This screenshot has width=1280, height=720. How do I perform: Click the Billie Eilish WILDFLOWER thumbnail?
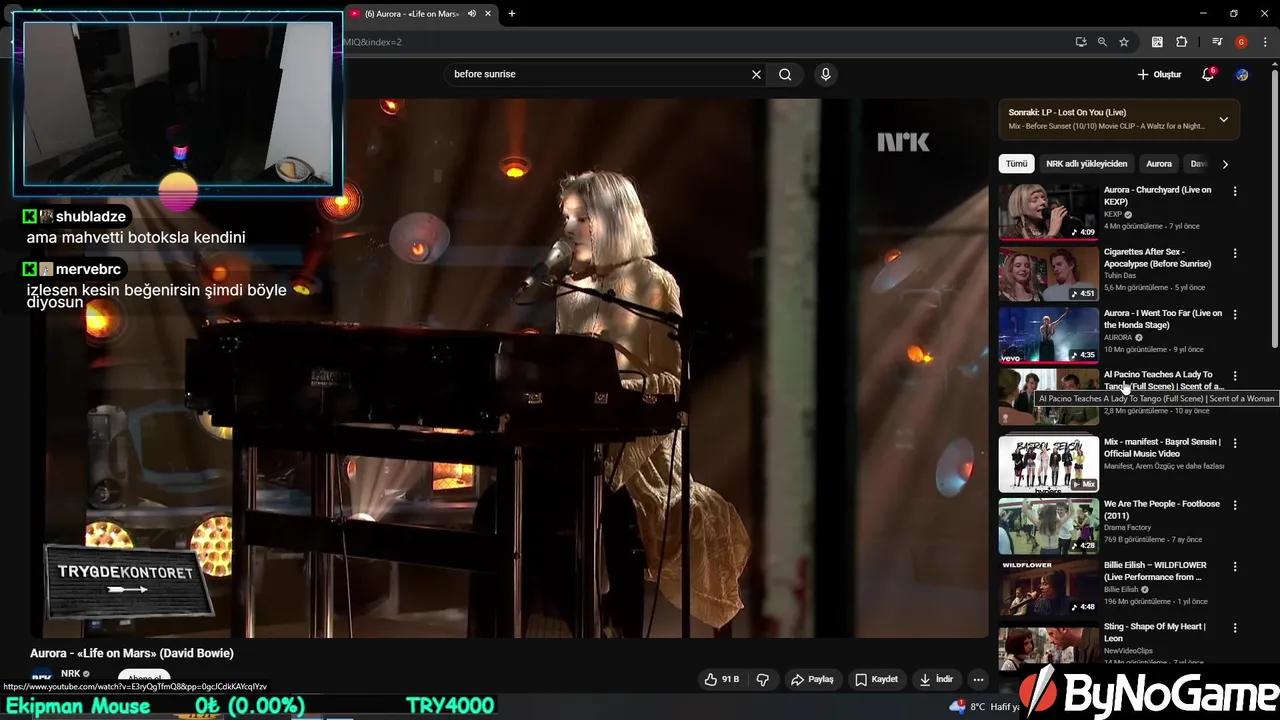click(1048, 586)
